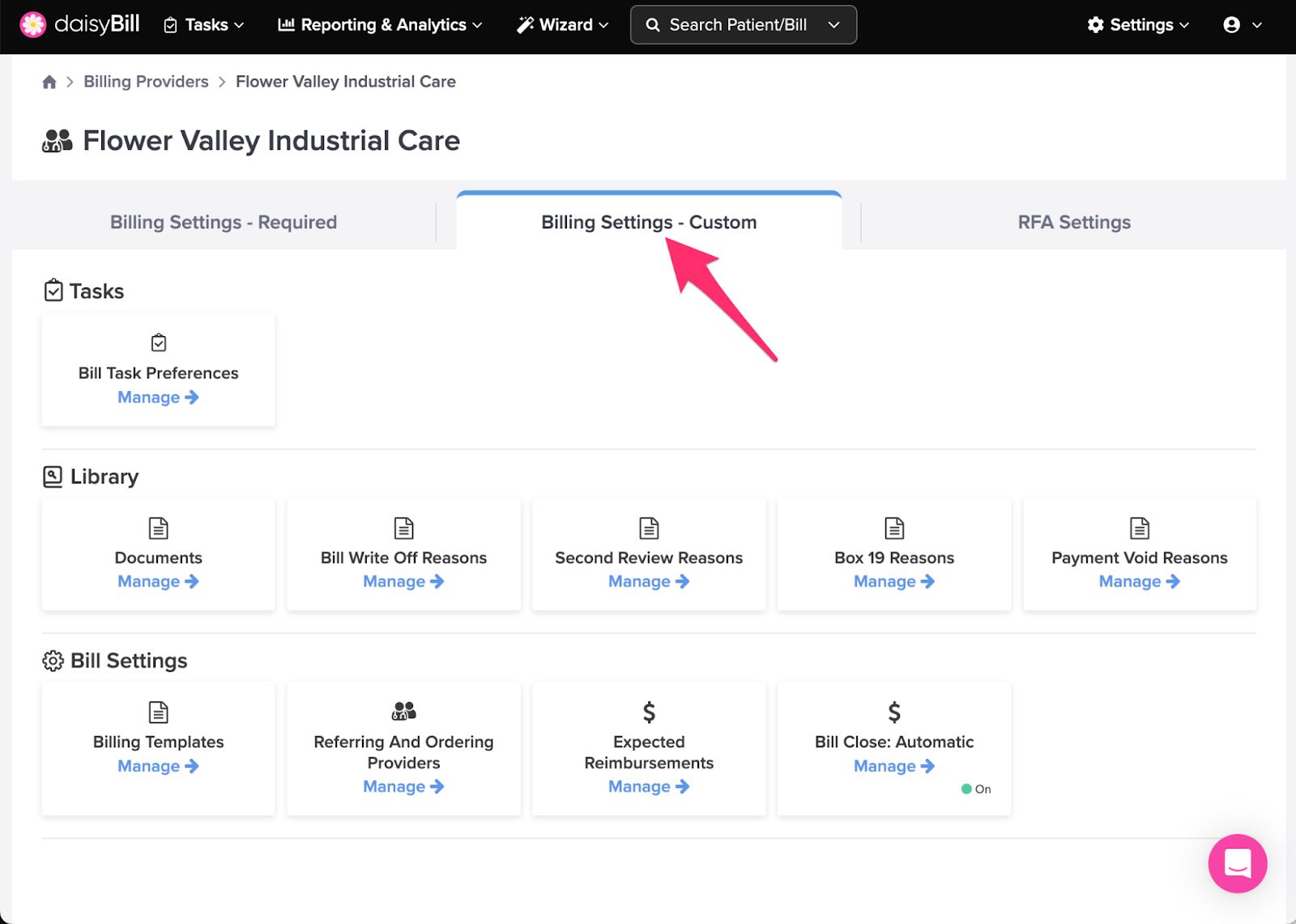Click the Bill Close: Automatic title
This screenshot has width=1296, height=924.
(x=894, y=742)
